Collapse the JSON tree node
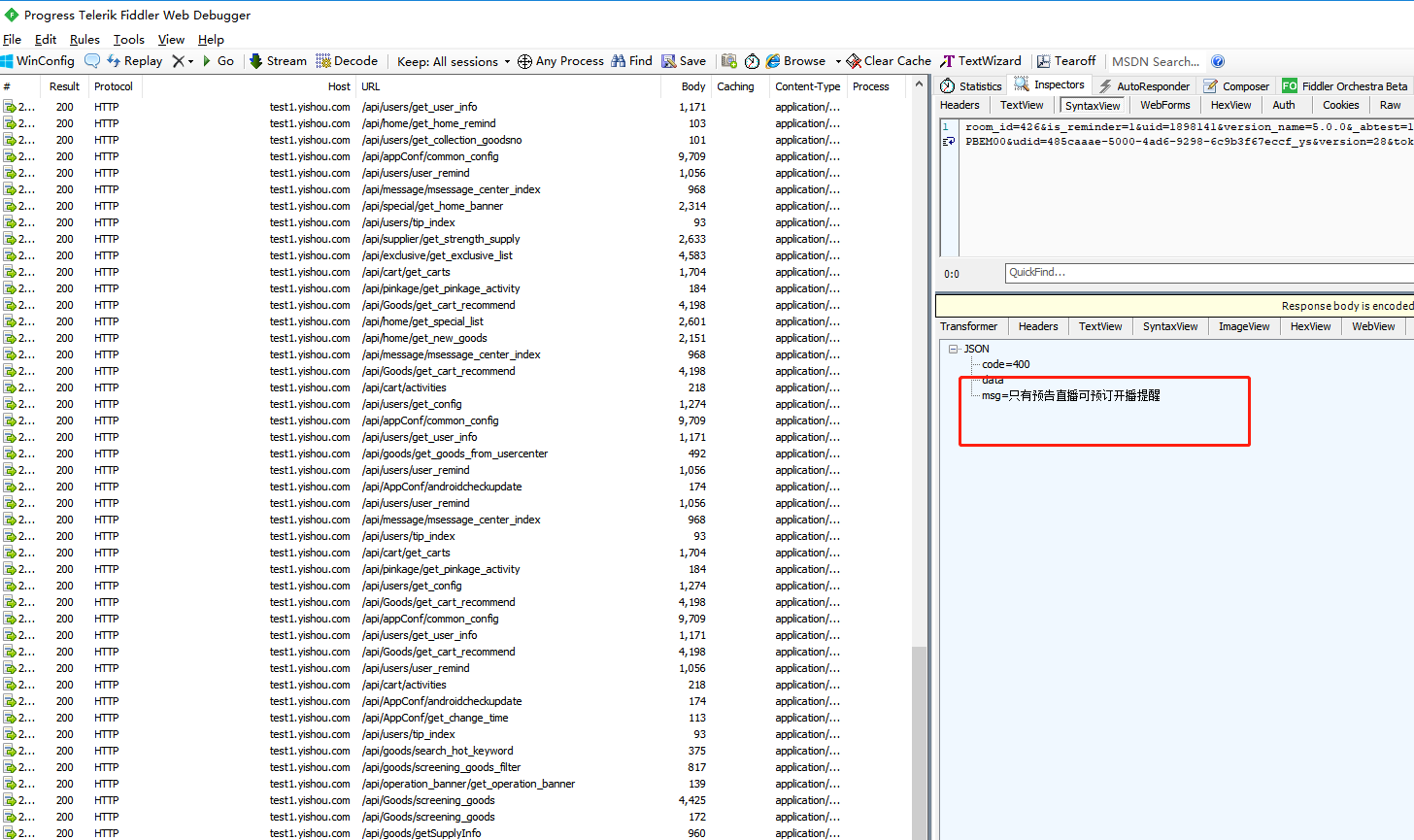The width and height of the screenshot is (1414, 840). coord(953,349)
